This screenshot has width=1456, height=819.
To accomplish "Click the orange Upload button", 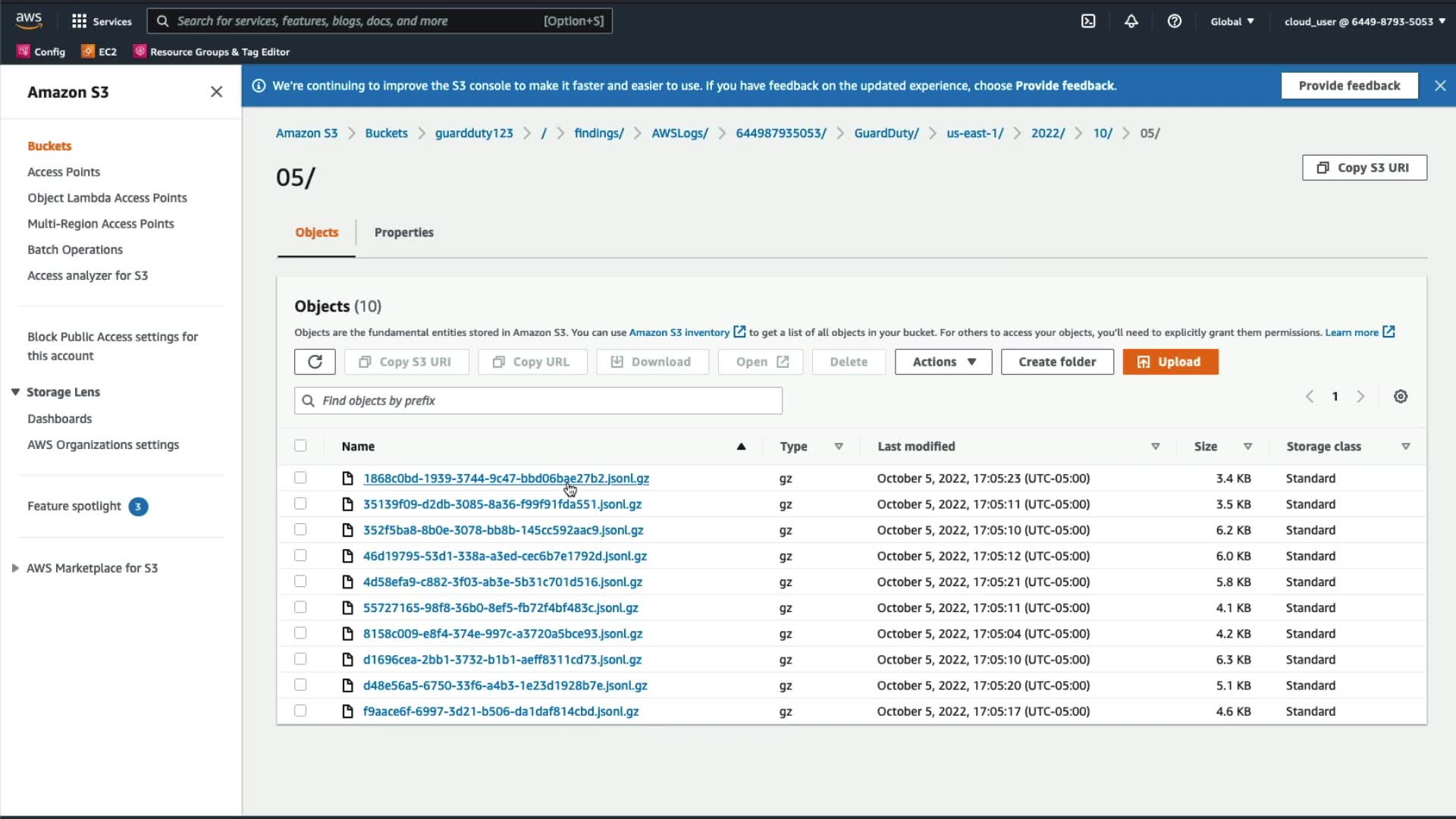I will click(x=1170, y=362).
